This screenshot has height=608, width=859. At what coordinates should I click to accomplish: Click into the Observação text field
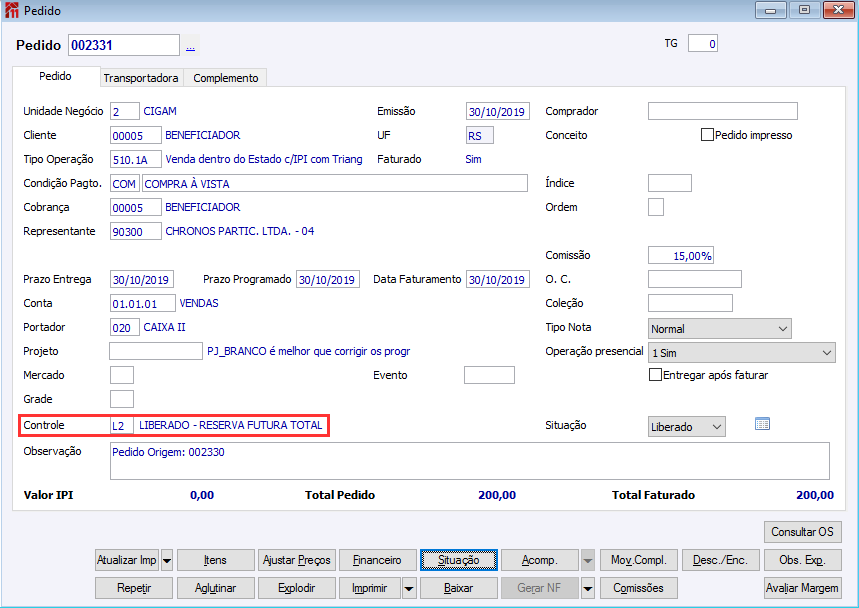[x=469, y=461]
